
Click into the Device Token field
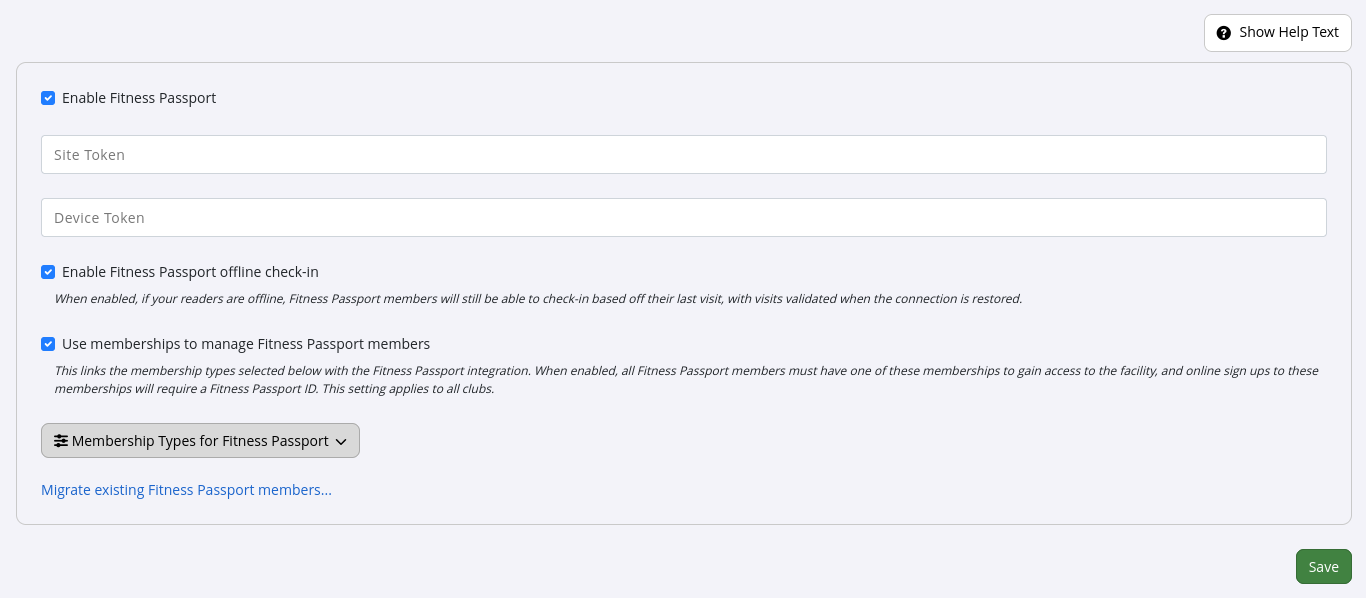tap(683, 218)
